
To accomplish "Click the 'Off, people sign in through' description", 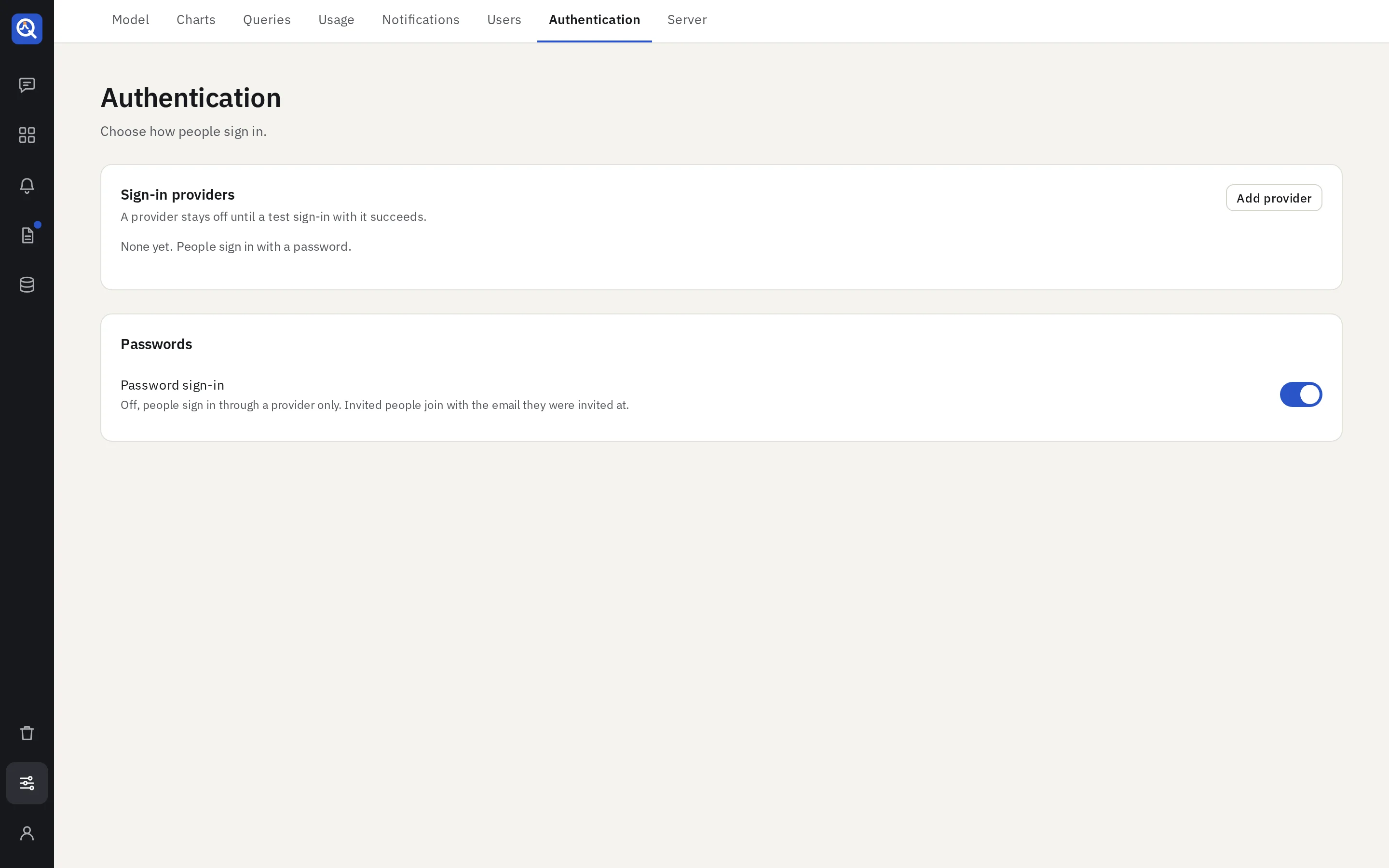I will tap(375, 405).
